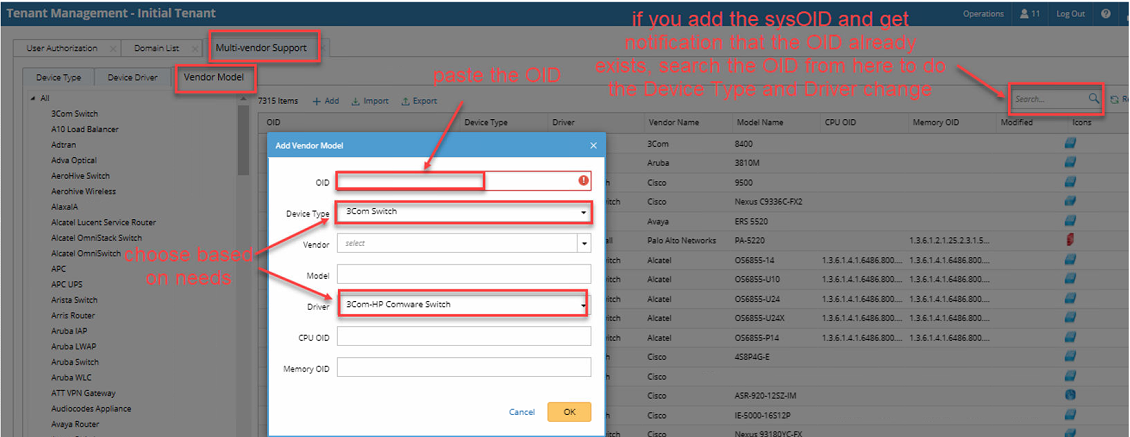This screenshot has width=1130, height=437.
Task: Select Aruba WLC in the tree
Action: click(71, 377)
